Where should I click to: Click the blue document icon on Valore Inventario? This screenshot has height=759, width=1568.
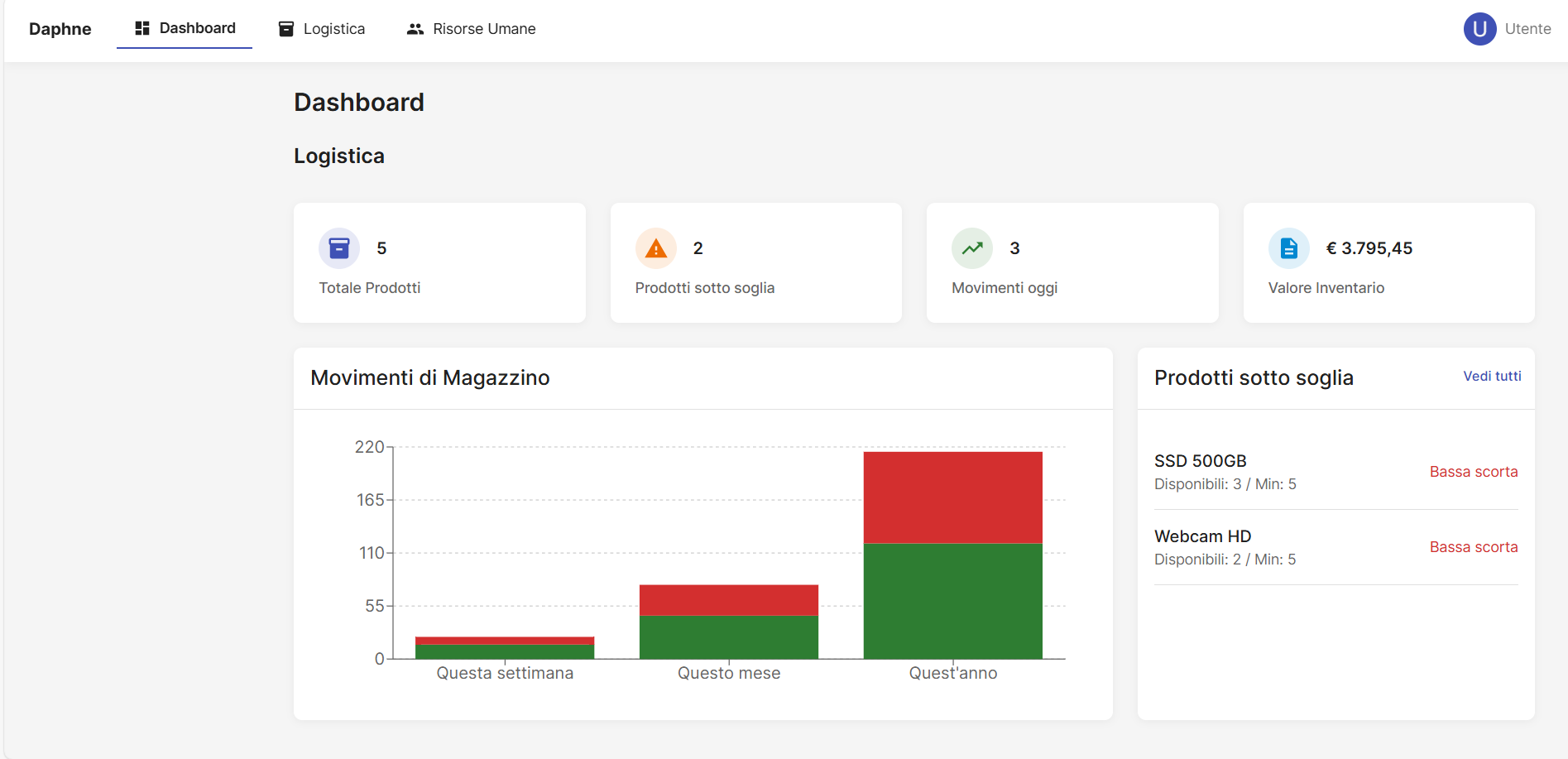[x=1288, y=247]
